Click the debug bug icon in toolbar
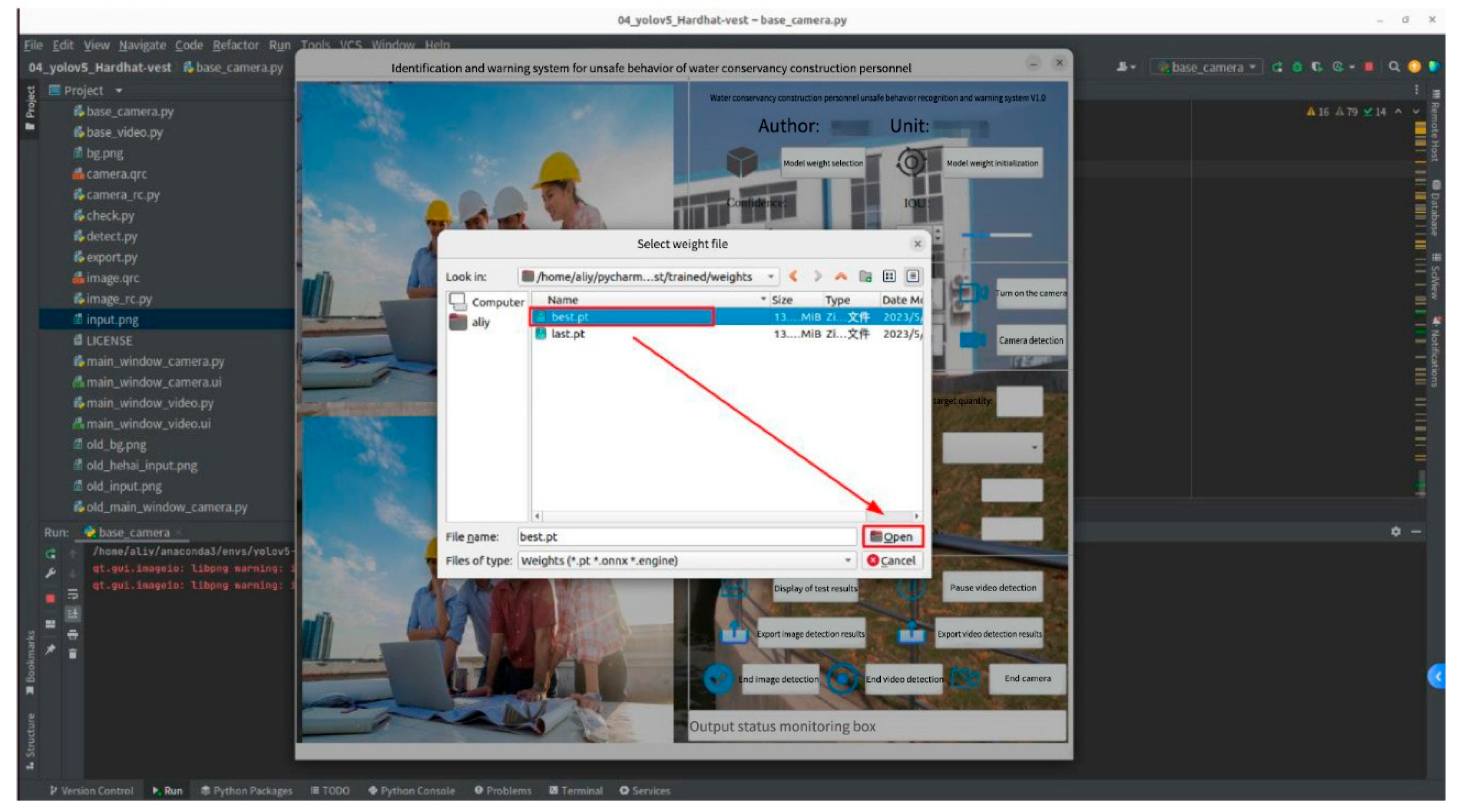The height and width of the screenshot is (812, 1457). pyautogui.click(x=1297, y=67)
